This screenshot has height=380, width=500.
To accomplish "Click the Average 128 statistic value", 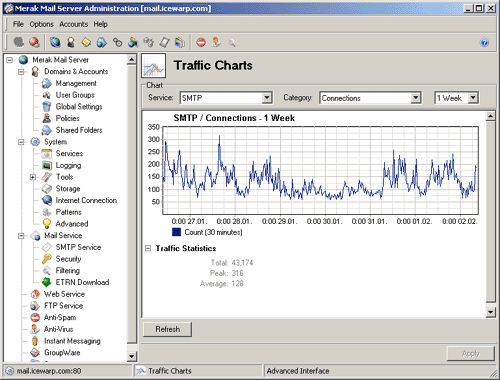I will tap(237, 284).
